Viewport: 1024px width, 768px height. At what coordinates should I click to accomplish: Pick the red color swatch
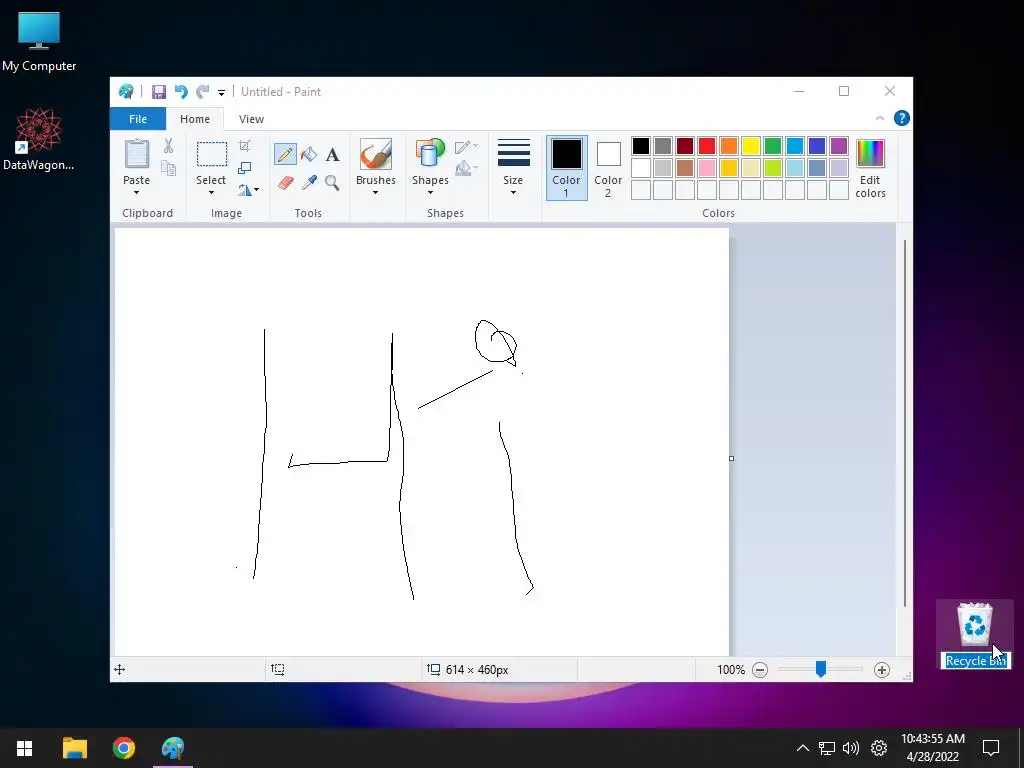click(707, 146)
